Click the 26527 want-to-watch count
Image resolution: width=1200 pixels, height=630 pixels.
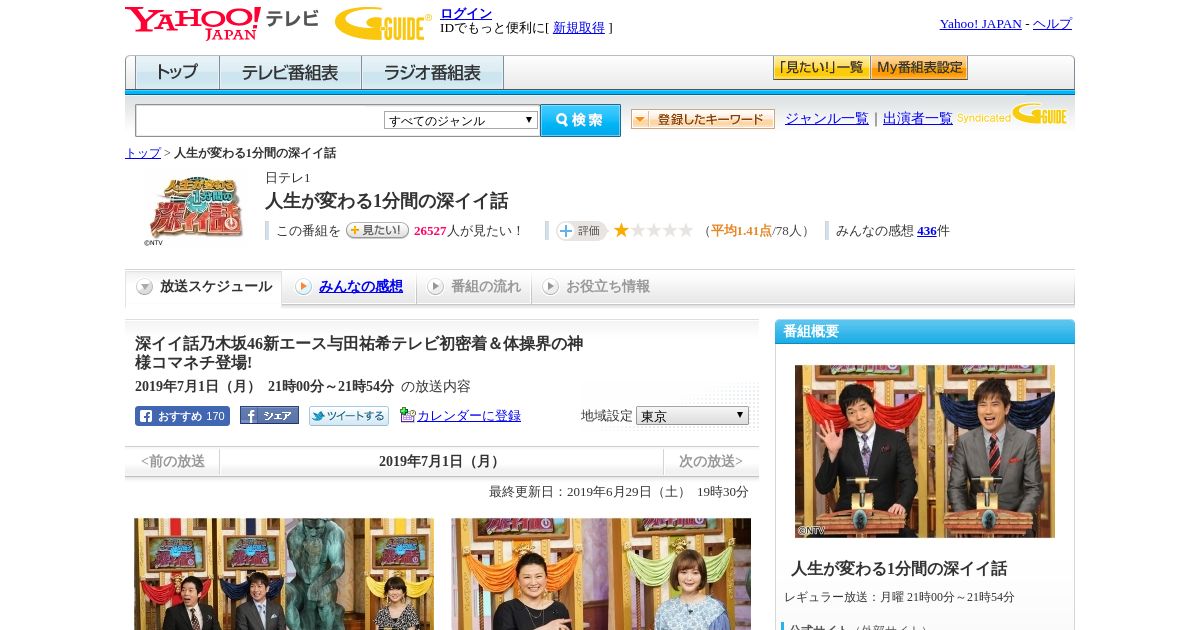point(430,231)
